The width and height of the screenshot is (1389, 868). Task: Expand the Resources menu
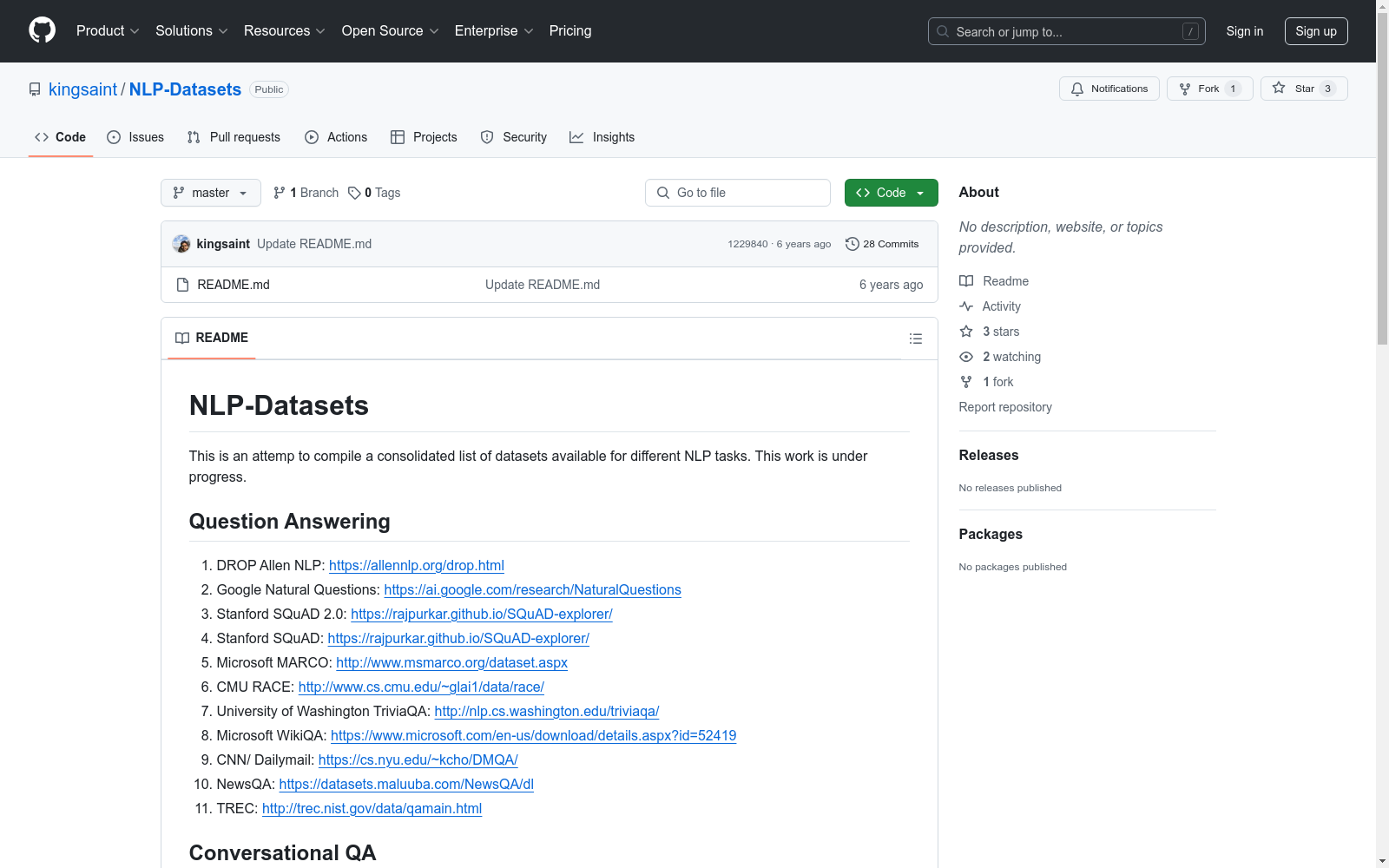285,31
